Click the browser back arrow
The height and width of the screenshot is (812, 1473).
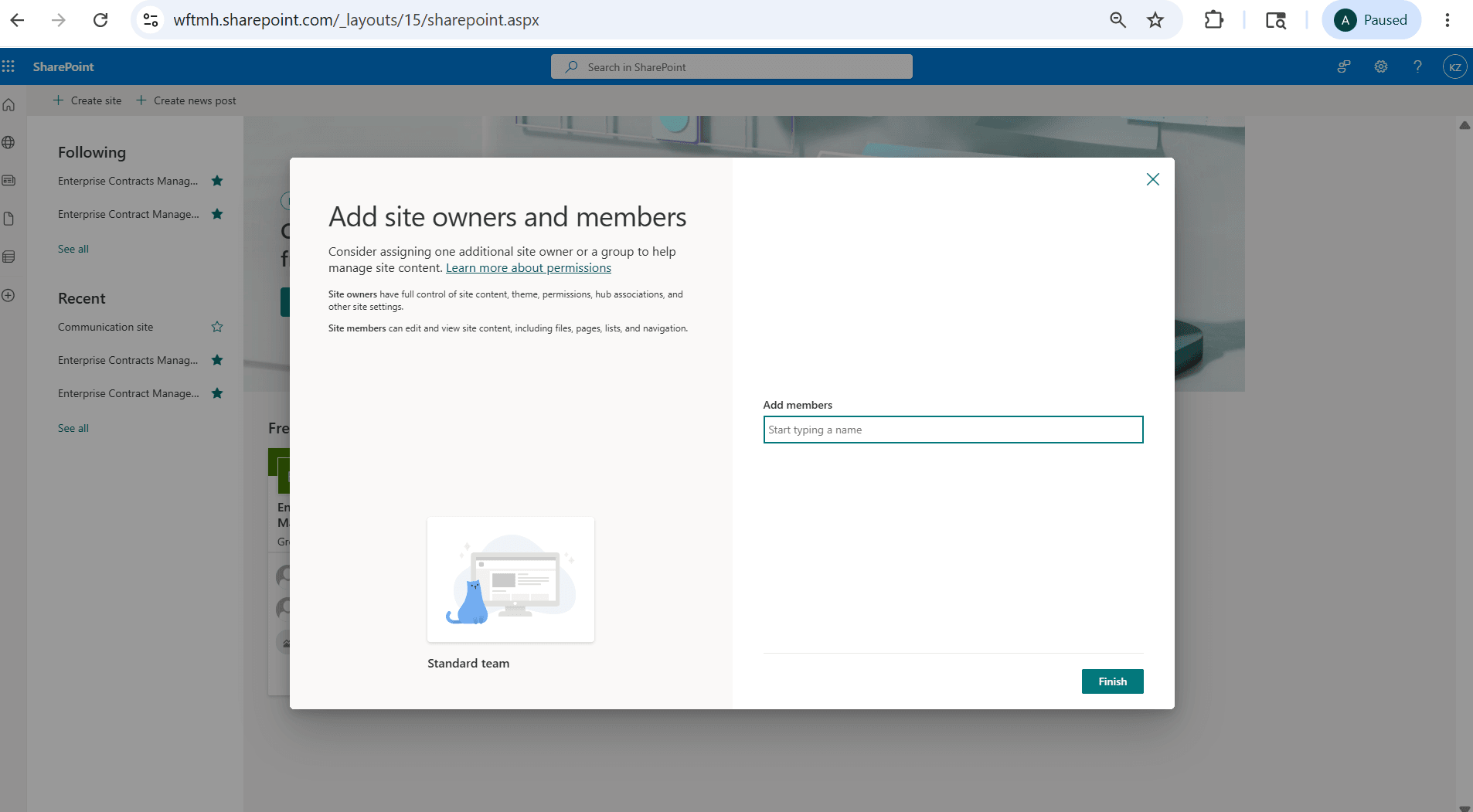[17, 20]
